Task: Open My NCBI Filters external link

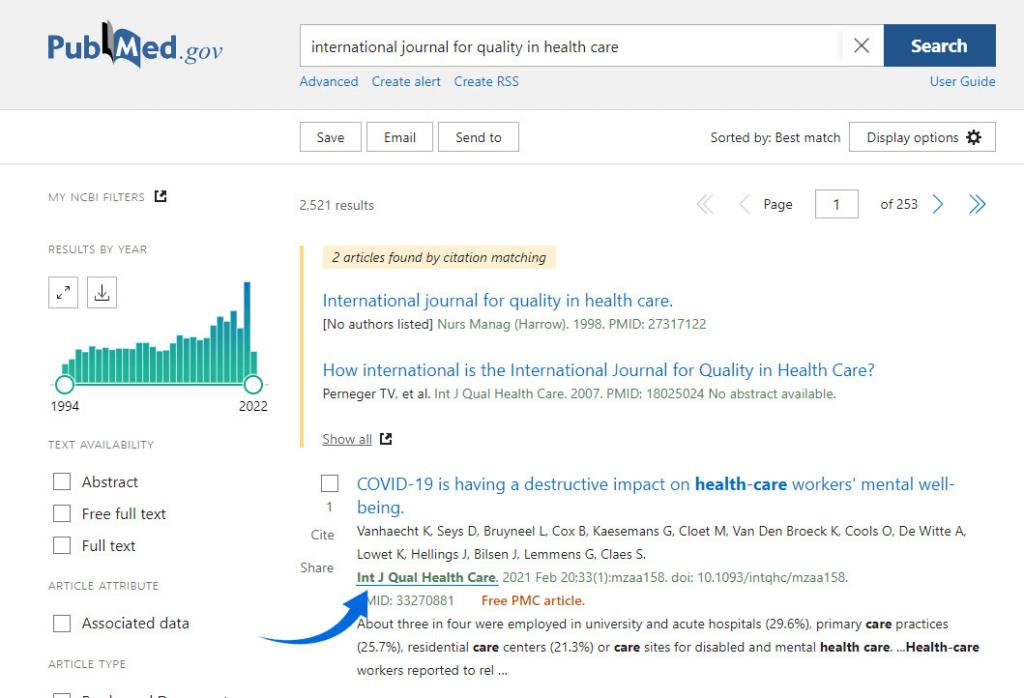Action: pos(159,196)
